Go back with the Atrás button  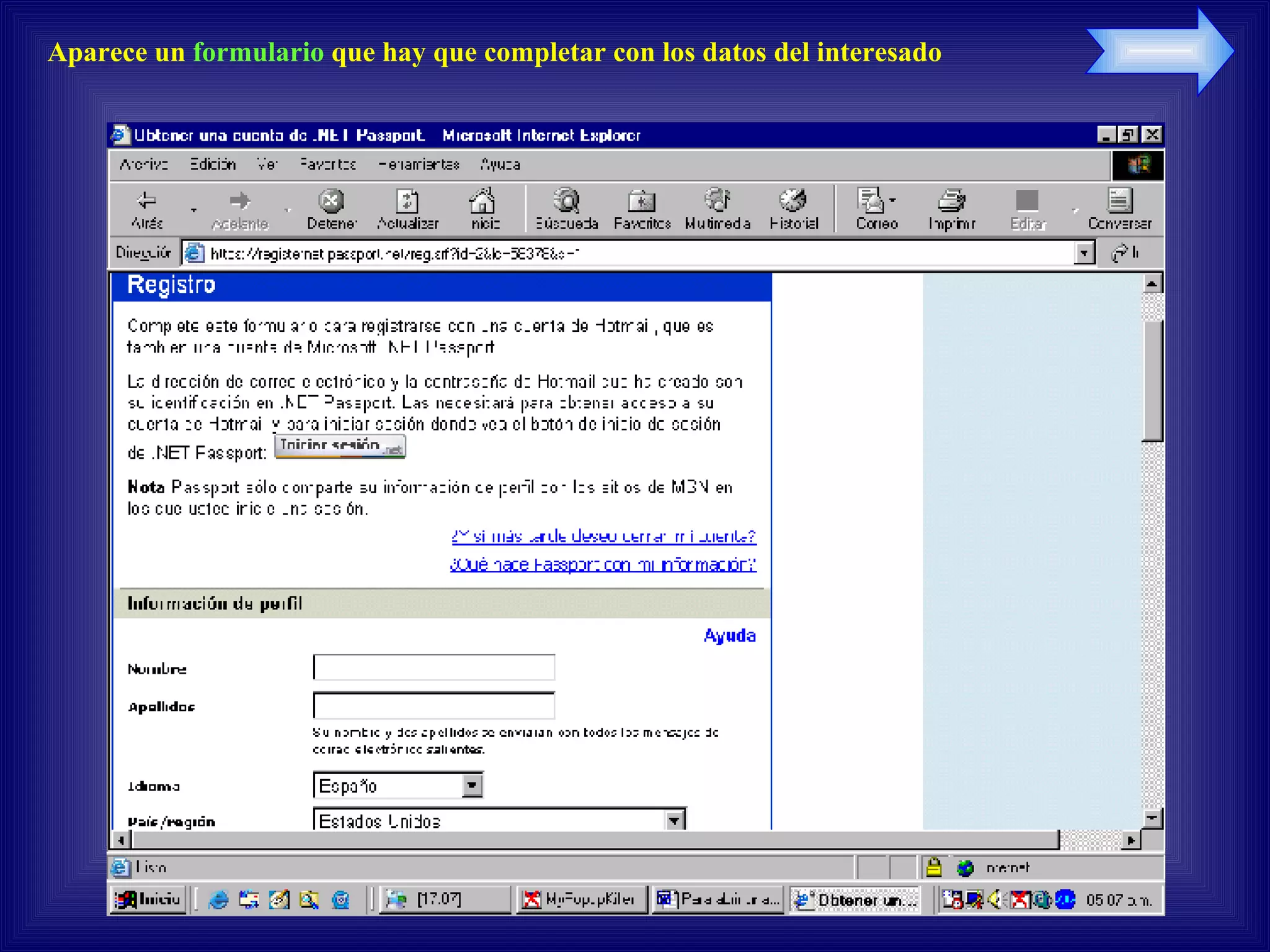point(147,209)
